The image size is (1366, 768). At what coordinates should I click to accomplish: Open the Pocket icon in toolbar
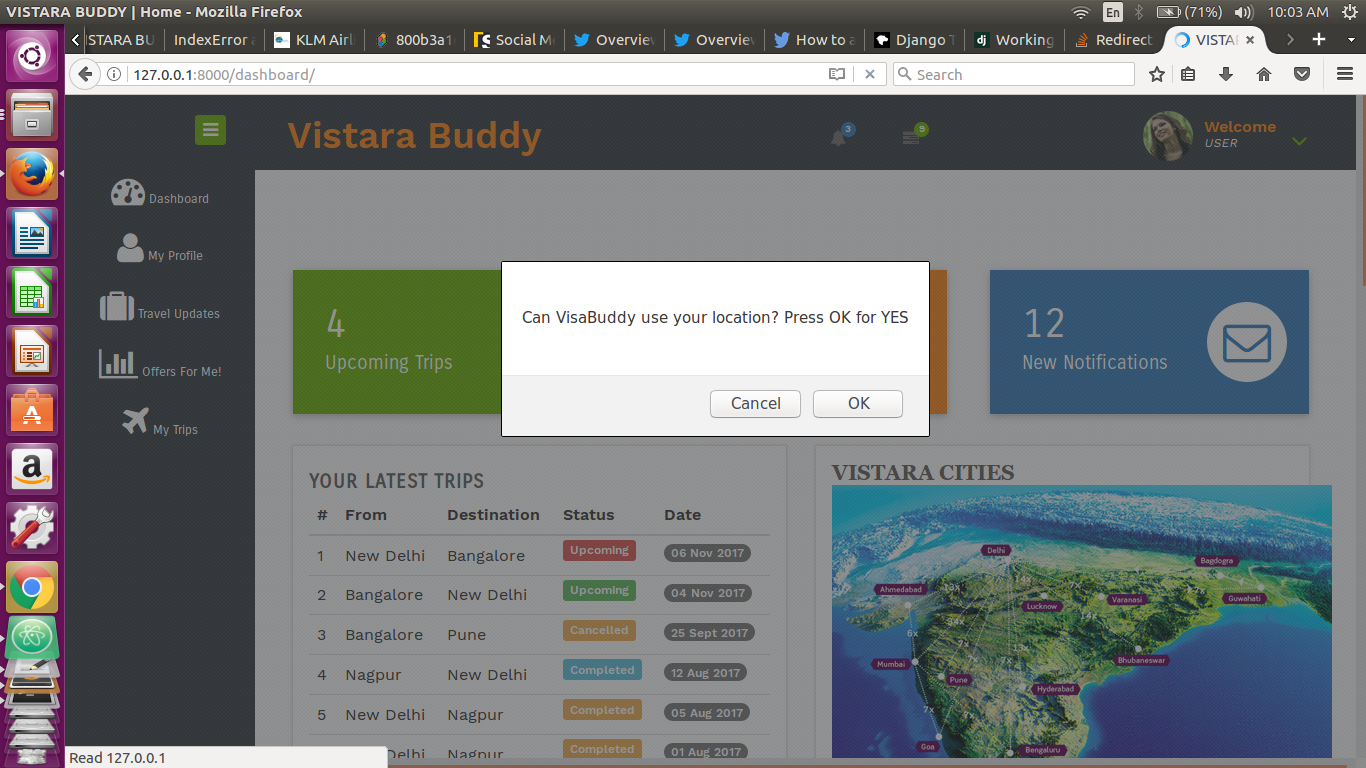point(1302,74)
